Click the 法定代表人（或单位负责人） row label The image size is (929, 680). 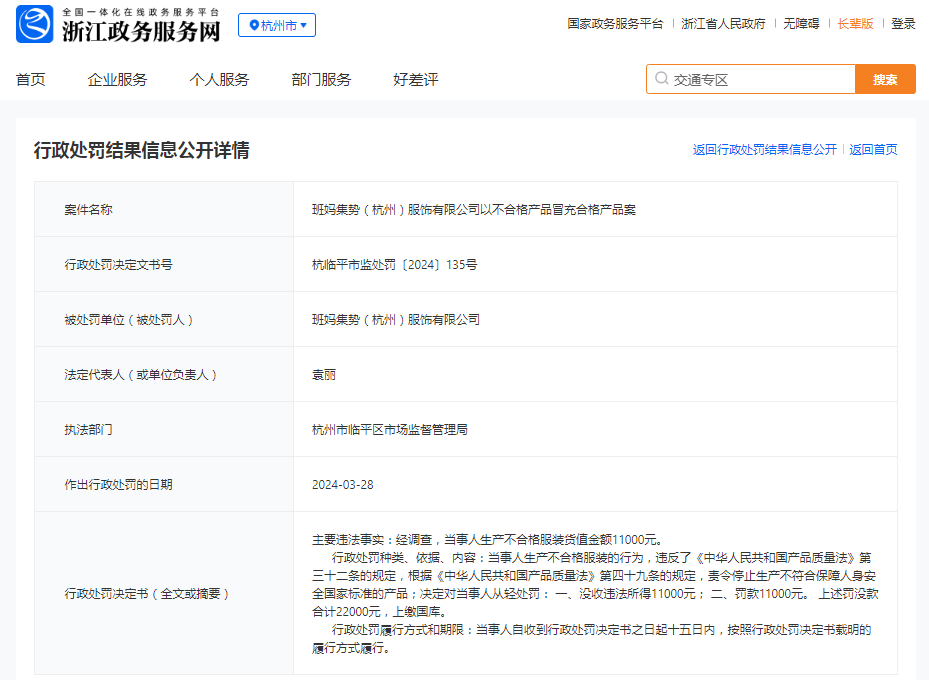tap(140, 375)
